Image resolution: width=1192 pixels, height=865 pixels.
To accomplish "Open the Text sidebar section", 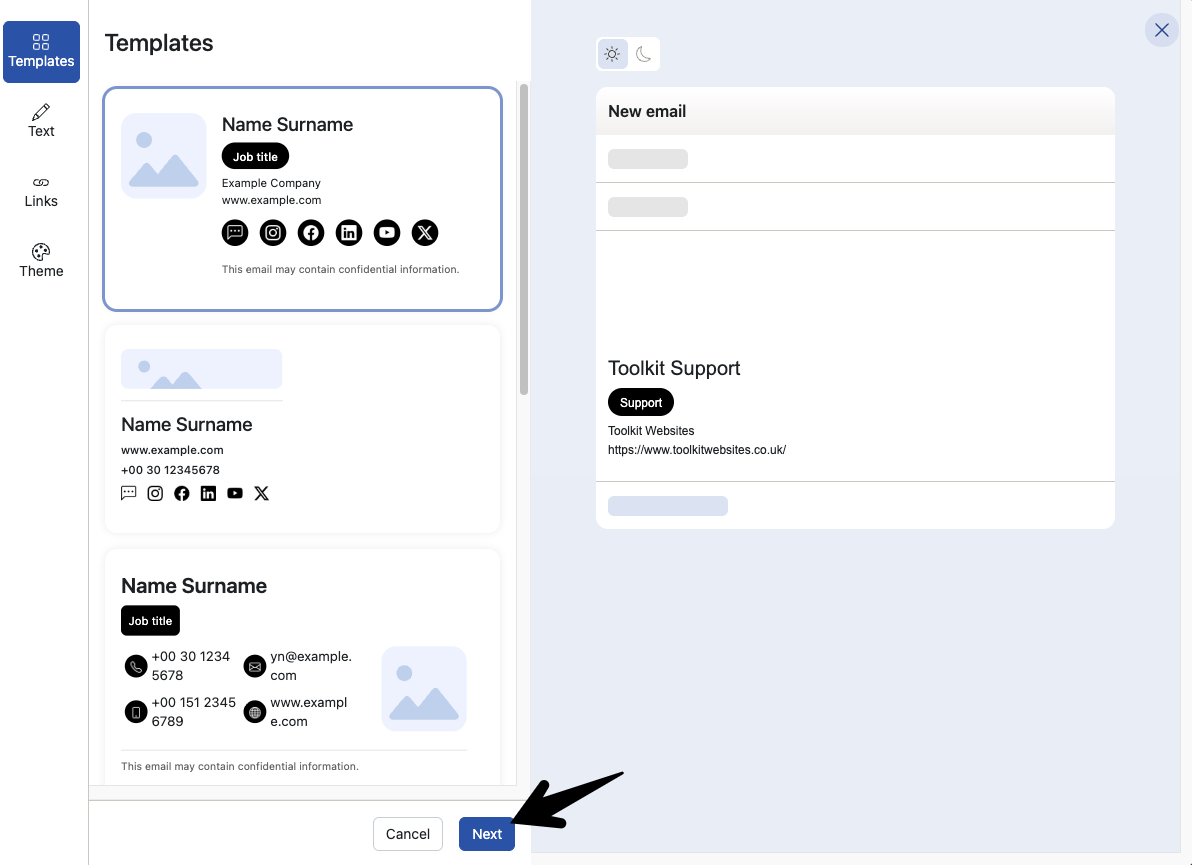I will coord(41,120).
